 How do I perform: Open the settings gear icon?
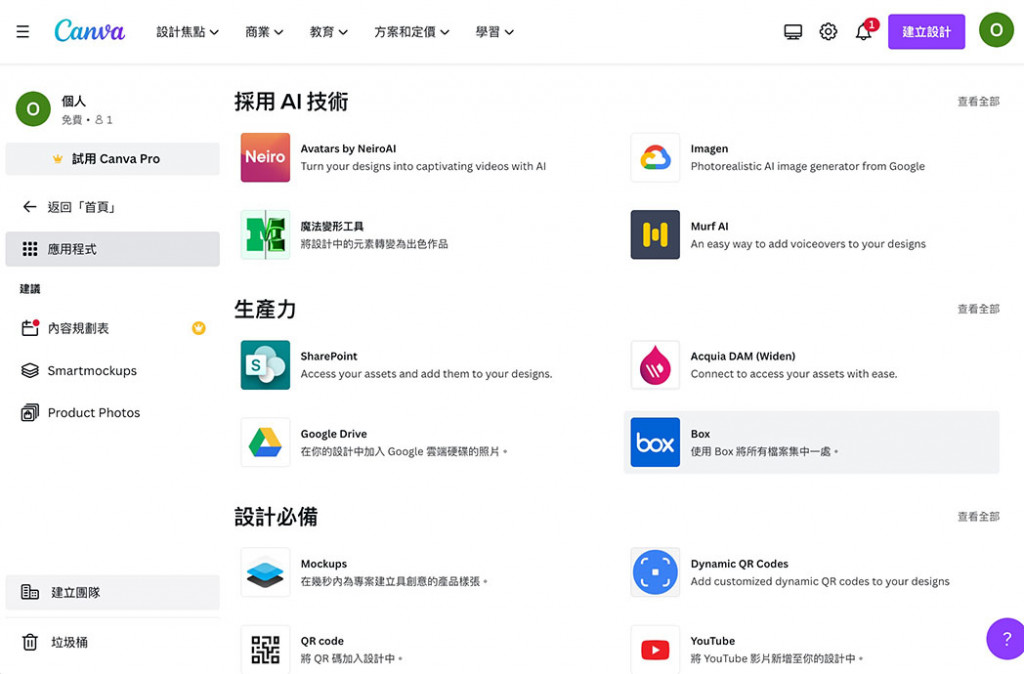(828, 31)
